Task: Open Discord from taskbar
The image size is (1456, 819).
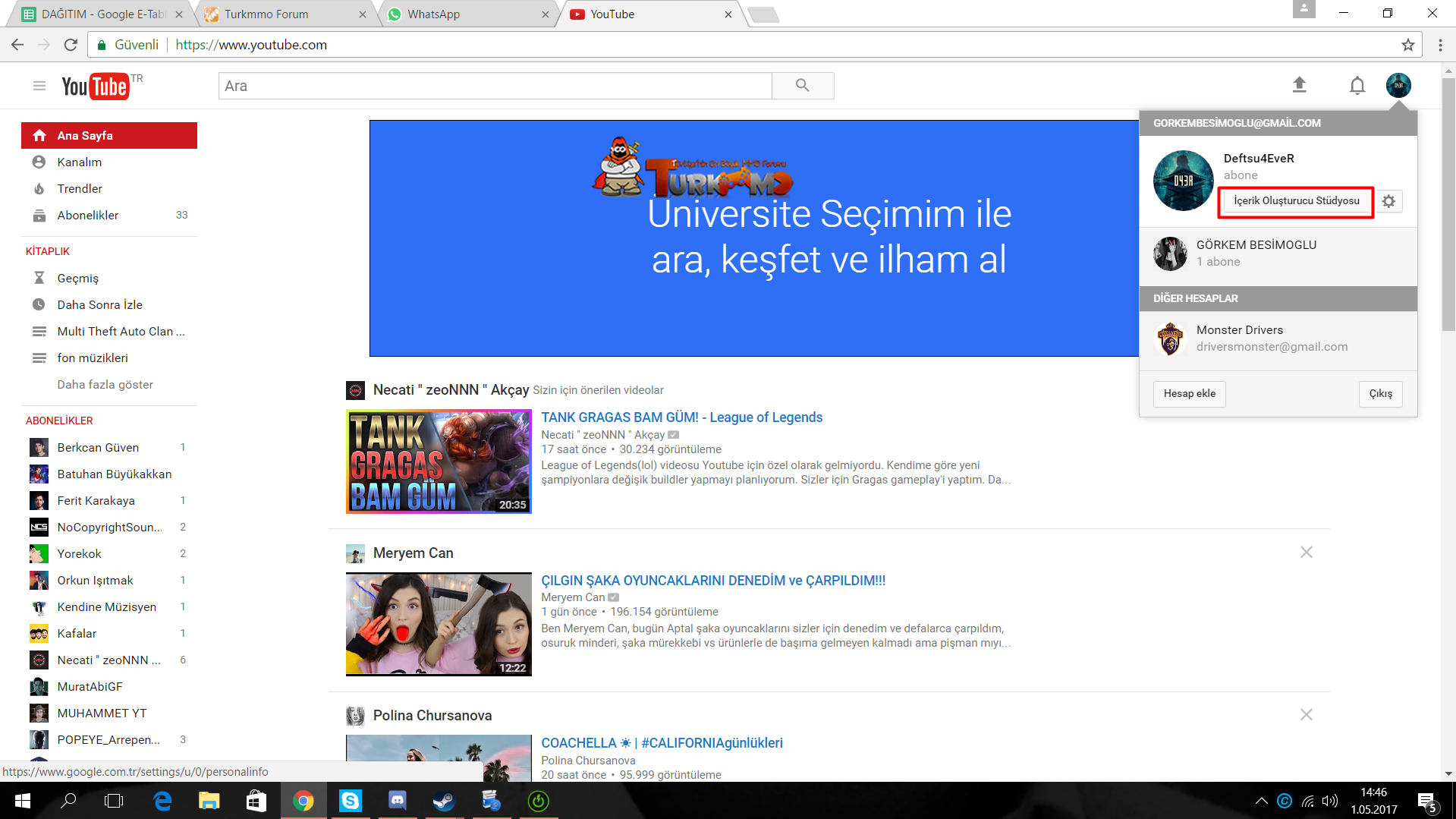Action: [x=398, y=801]
